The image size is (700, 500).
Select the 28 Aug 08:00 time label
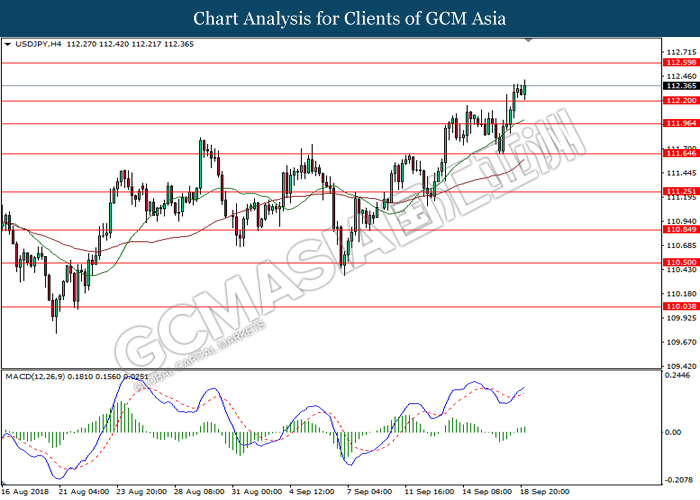199,492
